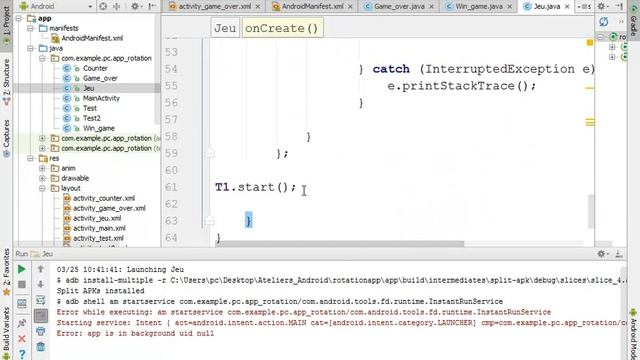Toggle scroll-to-end in the Run console

[40, 316]
